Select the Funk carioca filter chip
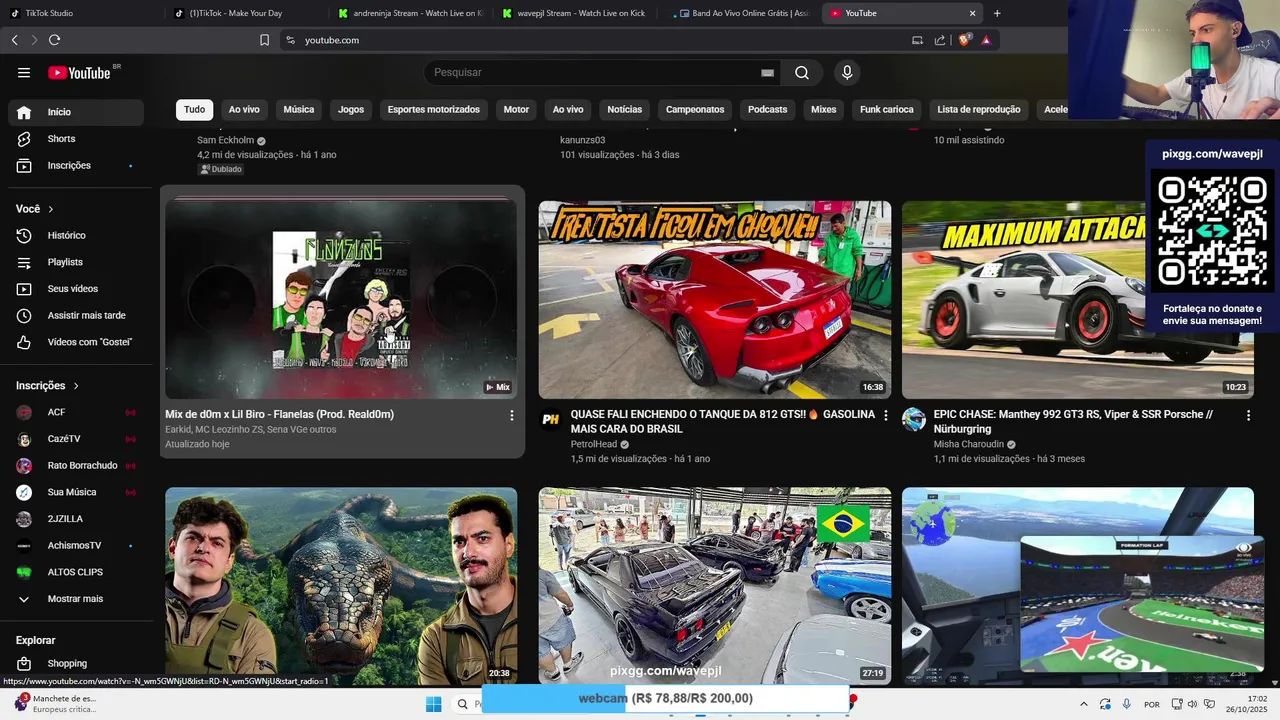The height and width of the screenshot is (720, 1280). click(887, 110)
